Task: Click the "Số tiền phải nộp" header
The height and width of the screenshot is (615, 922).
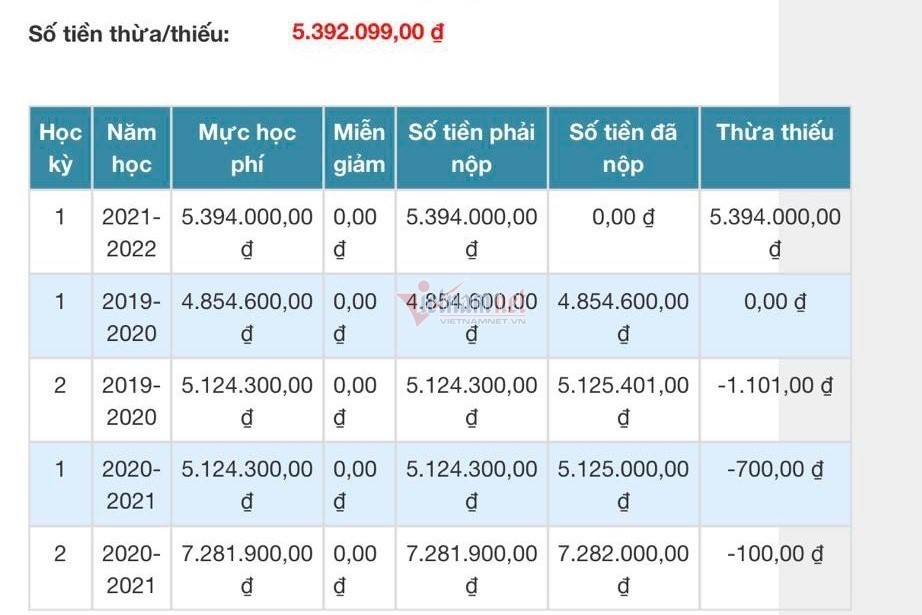Action: (471, 148)
